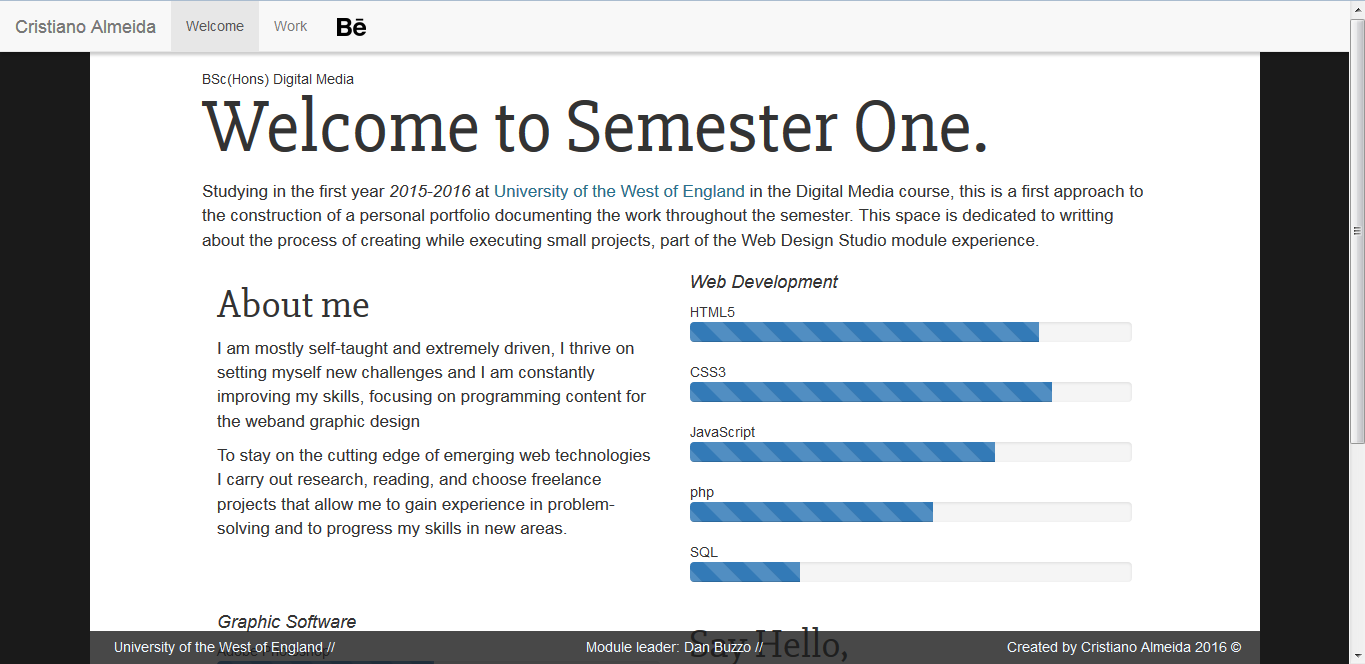
Task: Select the JavaScript skill progress bar
Action: click(x=910, y=452)
